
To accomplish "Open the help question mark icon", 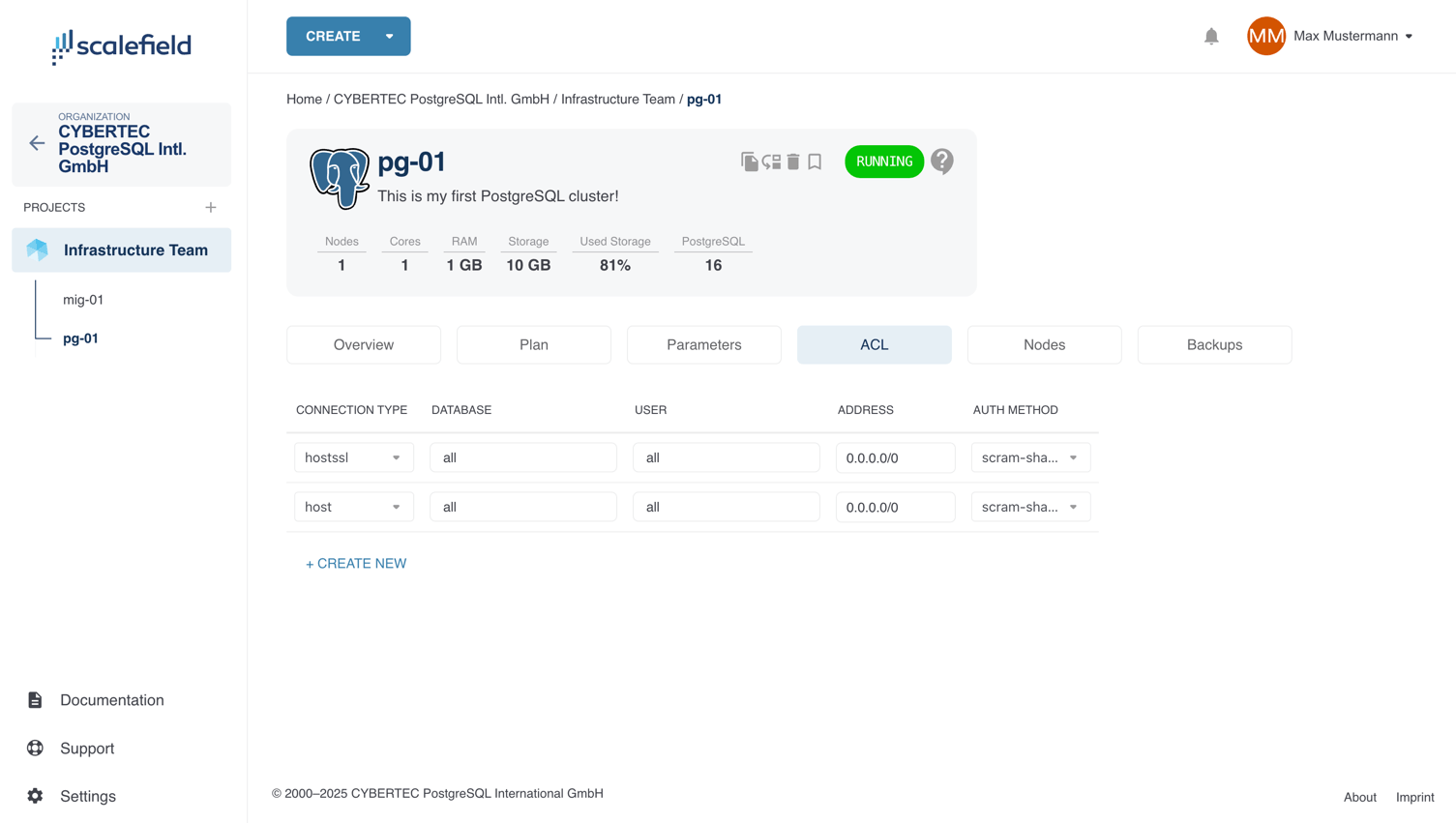I will pos(941,162).
